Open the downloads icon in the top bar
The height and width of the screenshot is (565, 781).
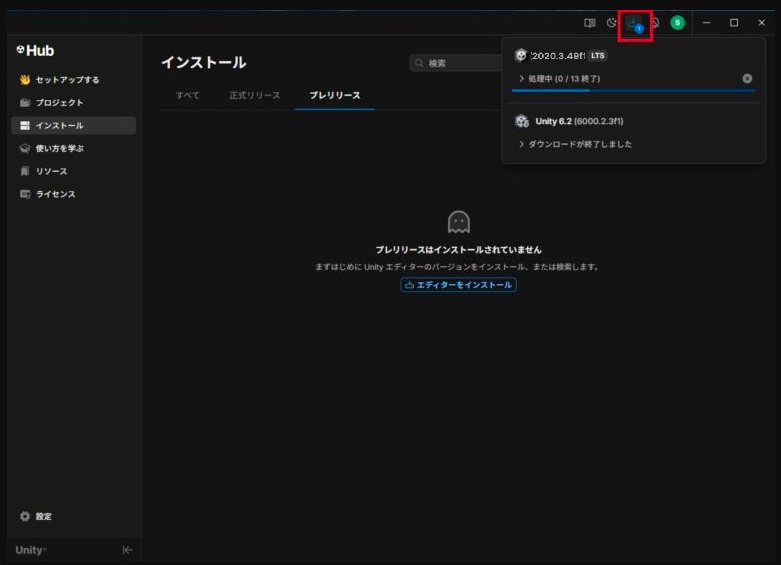coord(635,24)
